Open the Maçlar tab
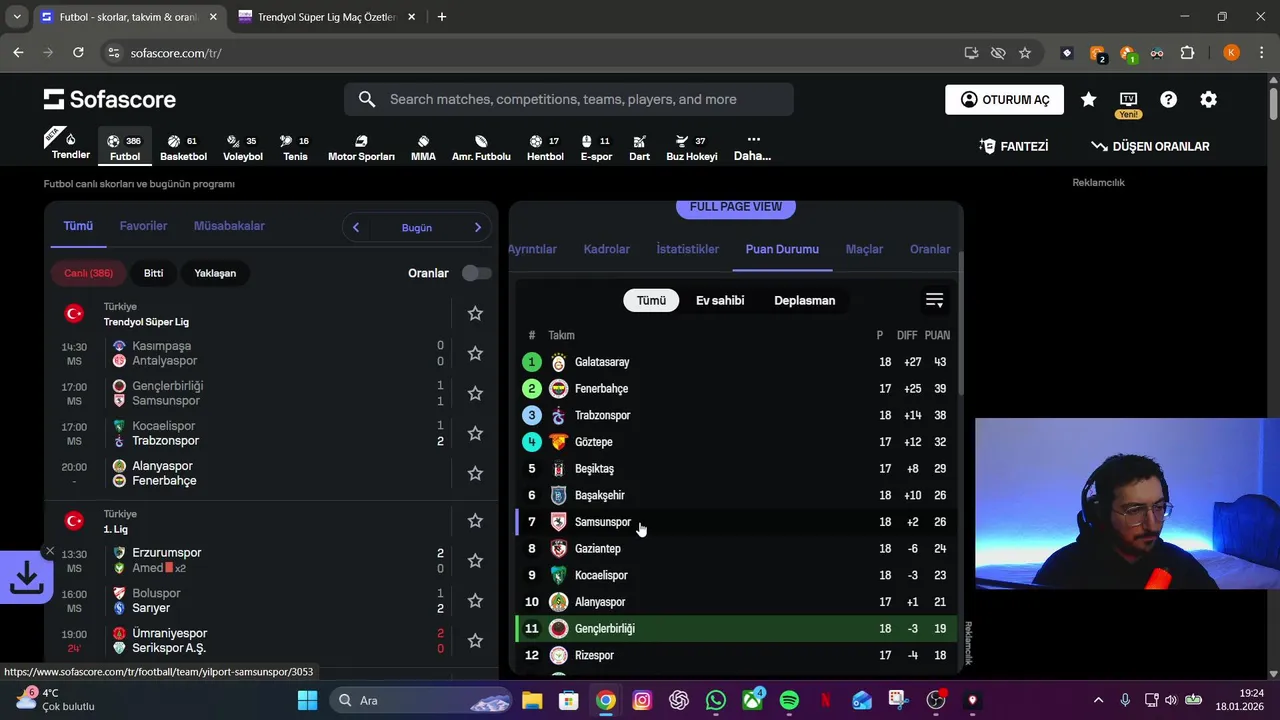The width and height of the screenshot is (1280, 720). (x=864, y=249)
